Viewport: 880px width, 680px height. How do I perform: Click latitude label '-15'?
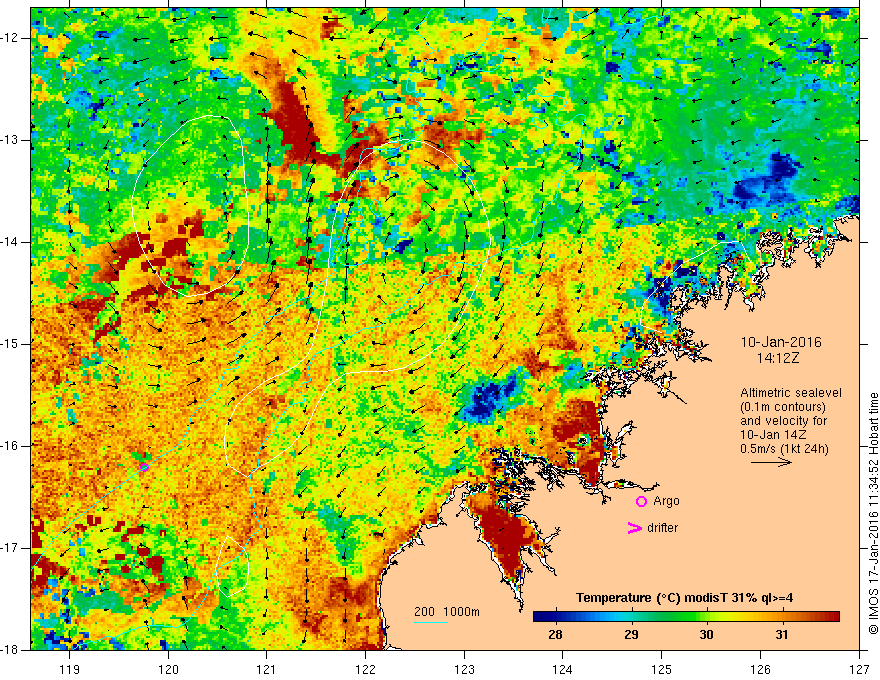[x=11, y=344]
